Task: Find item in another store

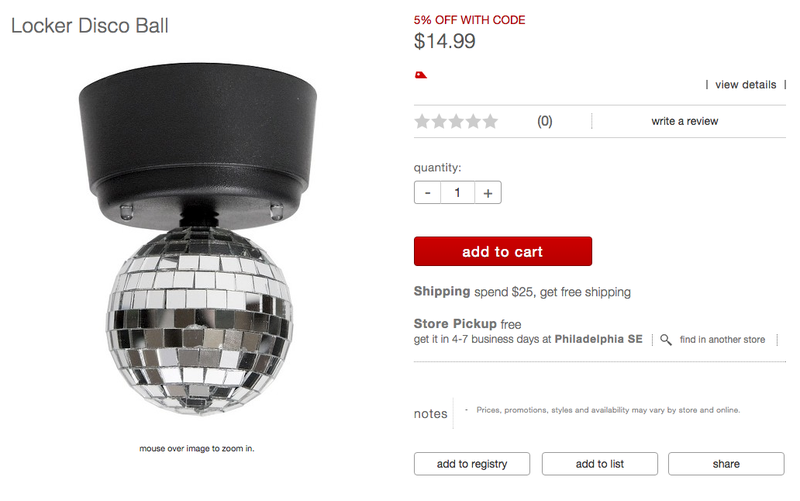Action: (x=722, y=340)
